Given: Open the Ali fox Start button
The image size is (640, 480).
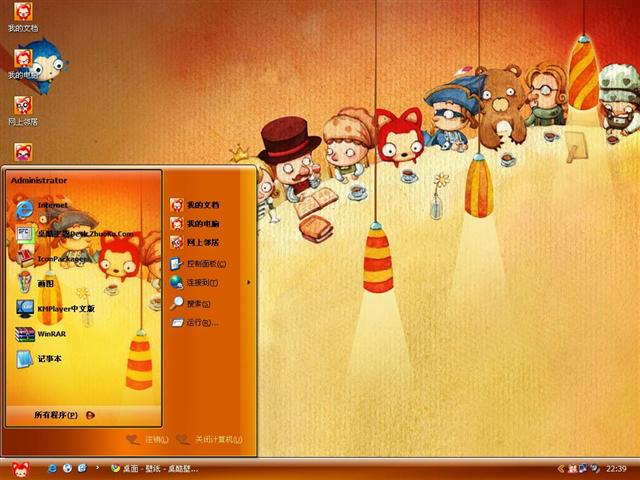Looking at the screenshot, I should (20, 469).
